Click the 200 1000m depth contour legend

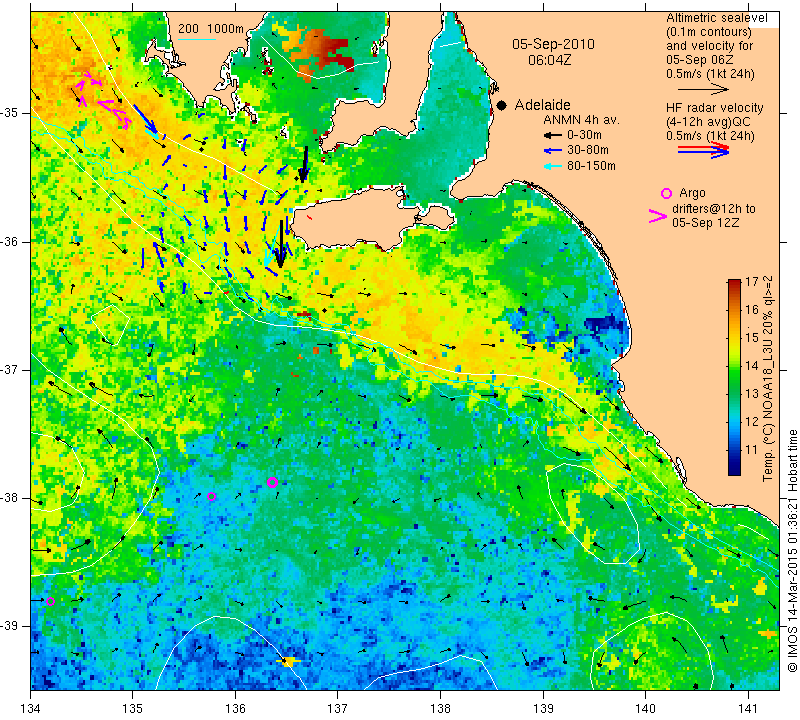(211, 29)
